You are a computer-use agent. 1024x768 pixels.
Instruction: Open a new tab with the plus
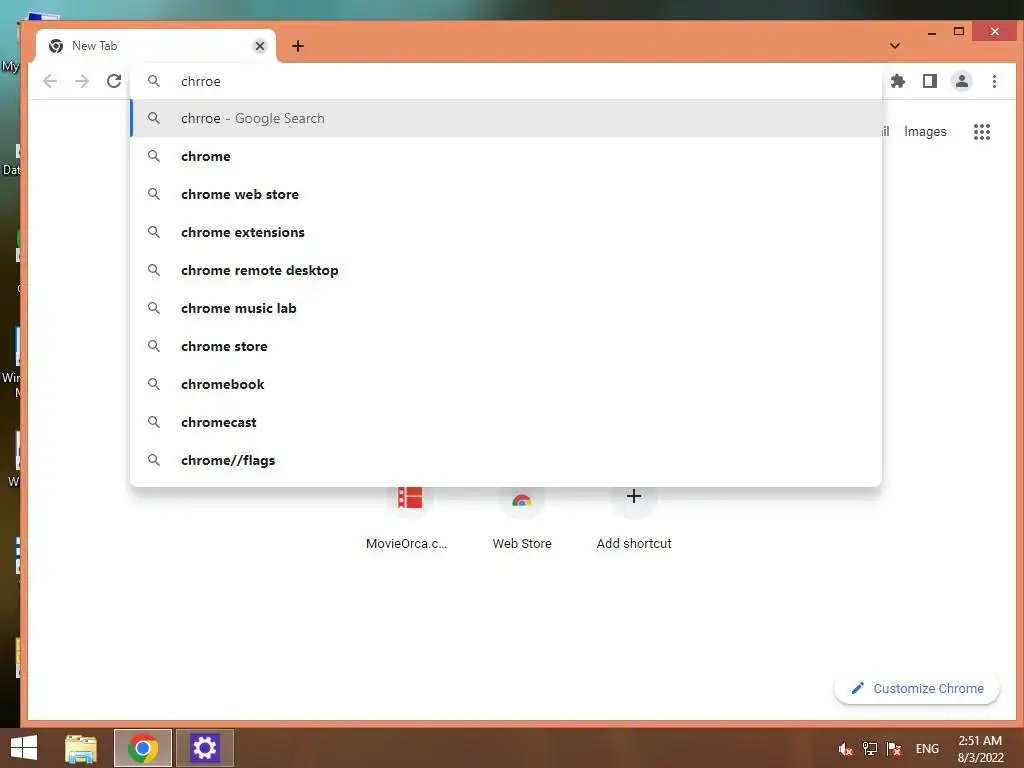[298, 46]
